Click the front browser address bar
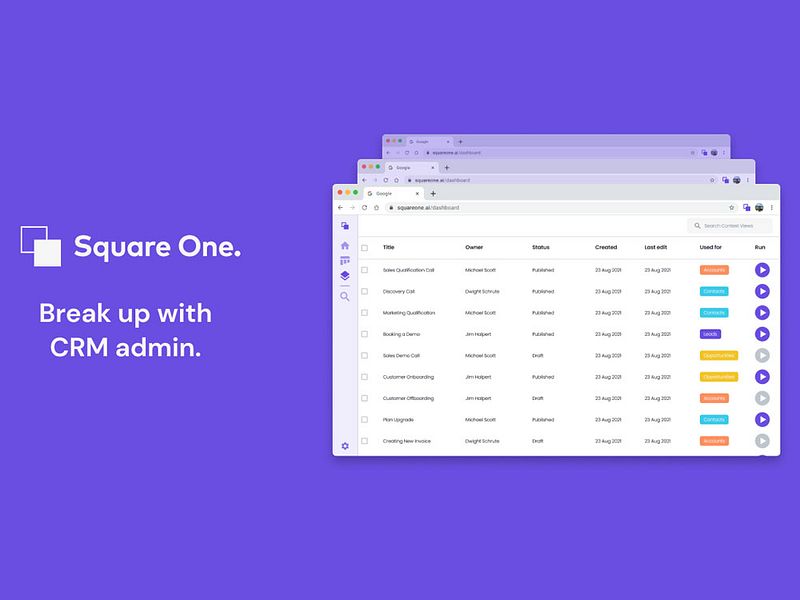The width and height of the screenshot is (800, 600). tap(561, 208)
